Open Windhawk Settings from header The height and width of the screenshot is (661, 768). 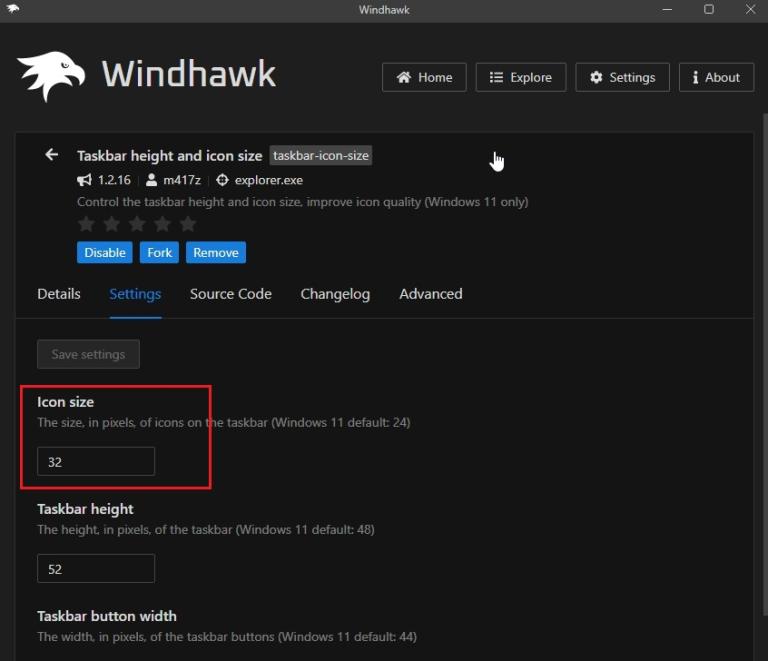pyautogui.click(x=622, y=77)
